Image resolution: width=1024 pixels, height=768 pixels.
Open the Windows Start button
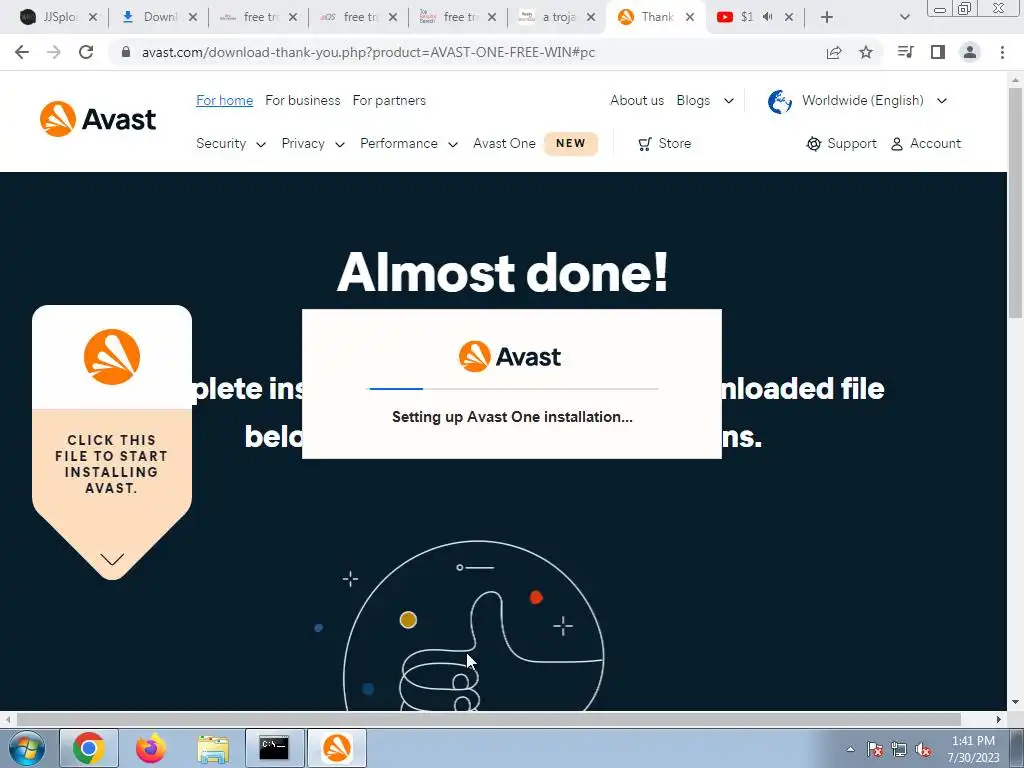click(27, 748)
